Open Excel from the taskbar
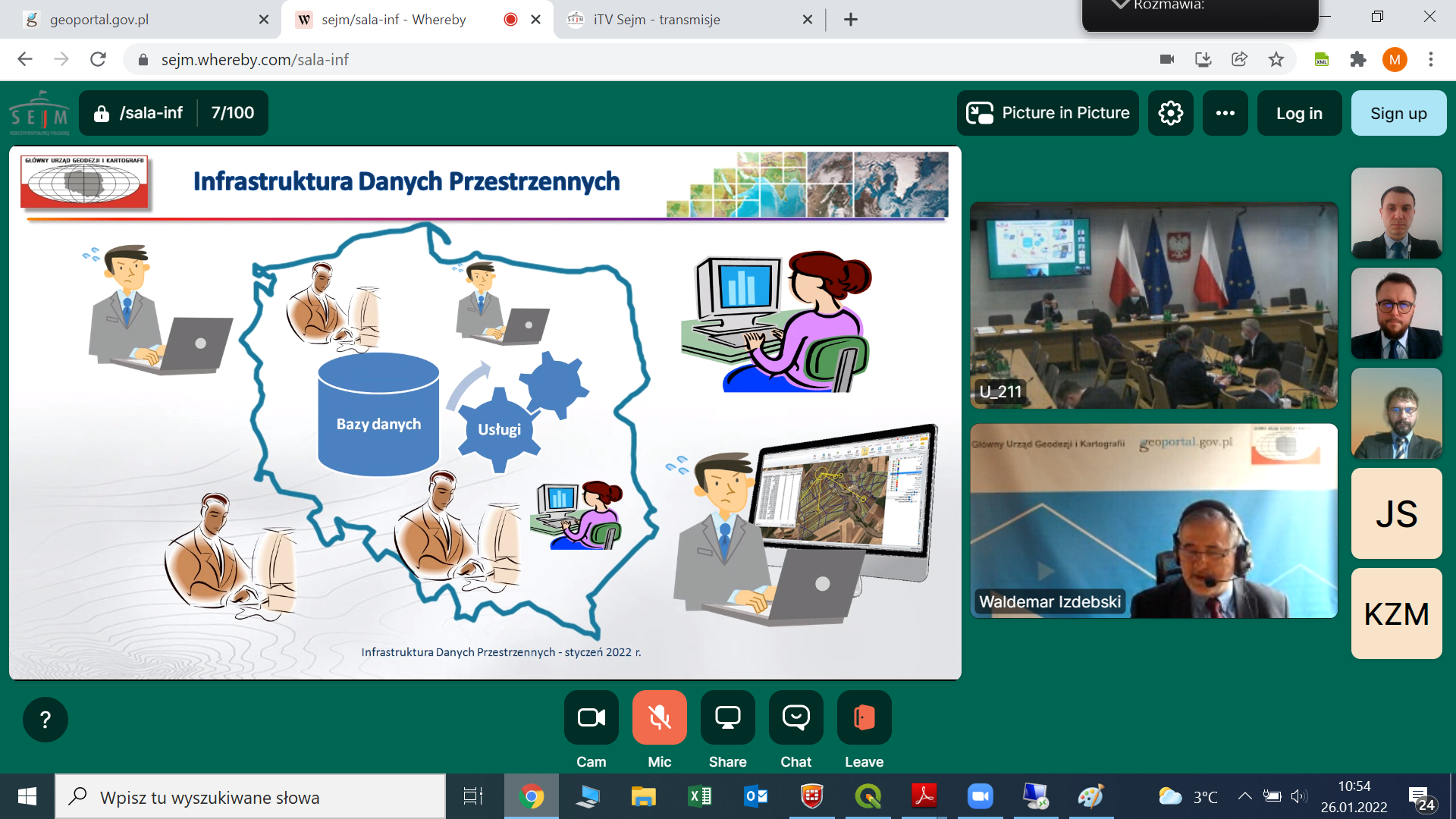This screenshot has width=1456, height=819. click(x=699, y=796)
